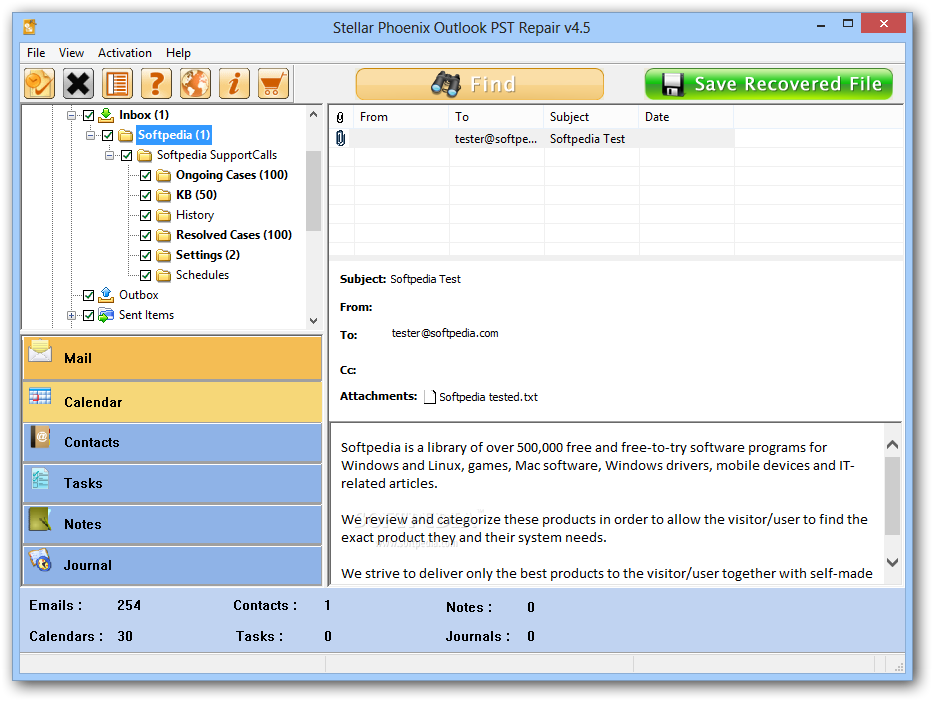Collapse the Softpedia SupportCalls node

click(109, 155)
